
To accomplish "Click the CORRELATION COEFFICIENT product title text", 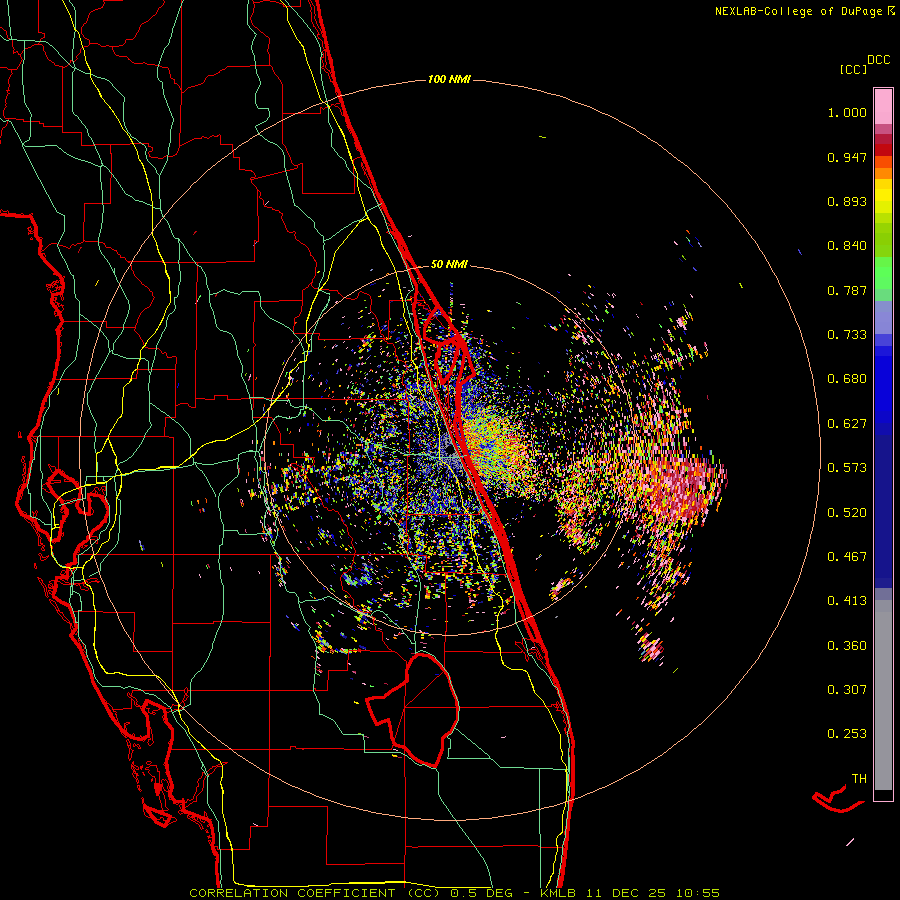I will coord(315,893).
